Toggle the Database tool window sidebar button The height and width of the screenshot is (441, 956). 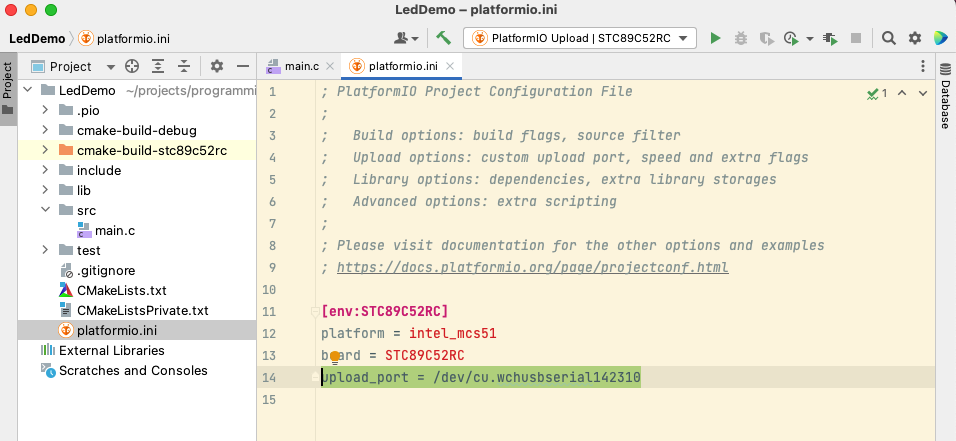945,100
